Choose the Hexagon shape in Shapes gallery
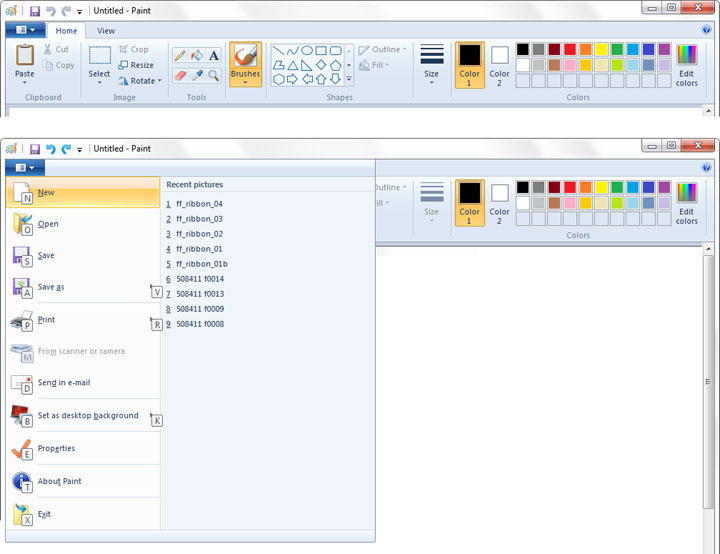Viewport: 720px width, 554px height. [x=278, y=79]
